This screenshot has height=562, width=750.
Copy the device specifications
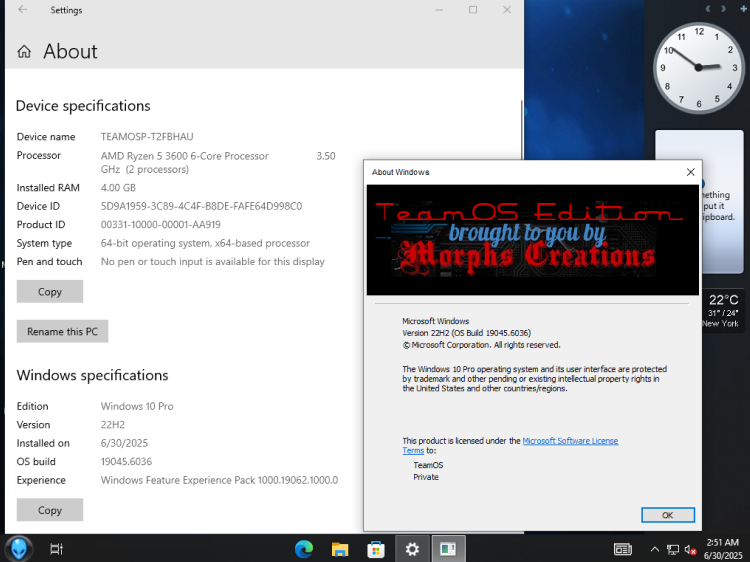pos(50,291)
